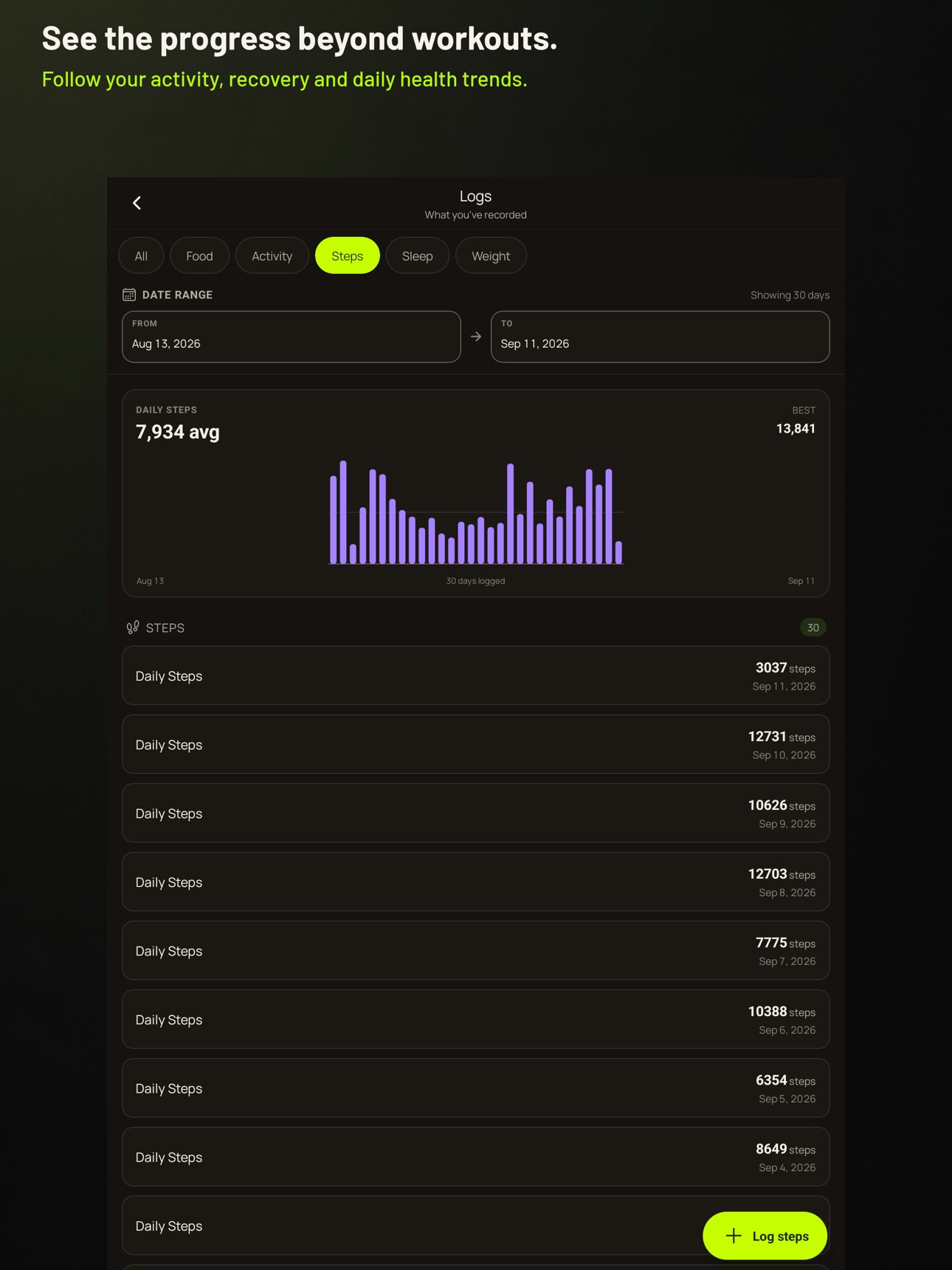Viewport: 952px width, 1270px height.
Task: Select the Steps filter tab
Action: (348, 255)
